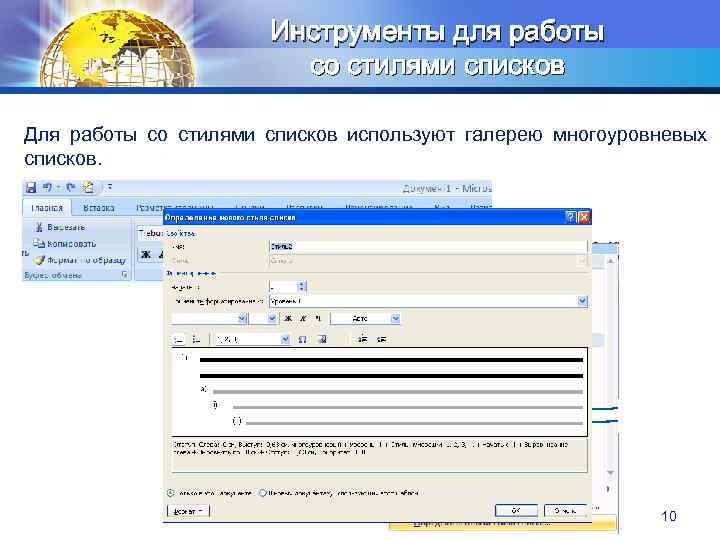Click the dialog help question-mark button
This screenshot has height=540, width=720.
(570, 217)
